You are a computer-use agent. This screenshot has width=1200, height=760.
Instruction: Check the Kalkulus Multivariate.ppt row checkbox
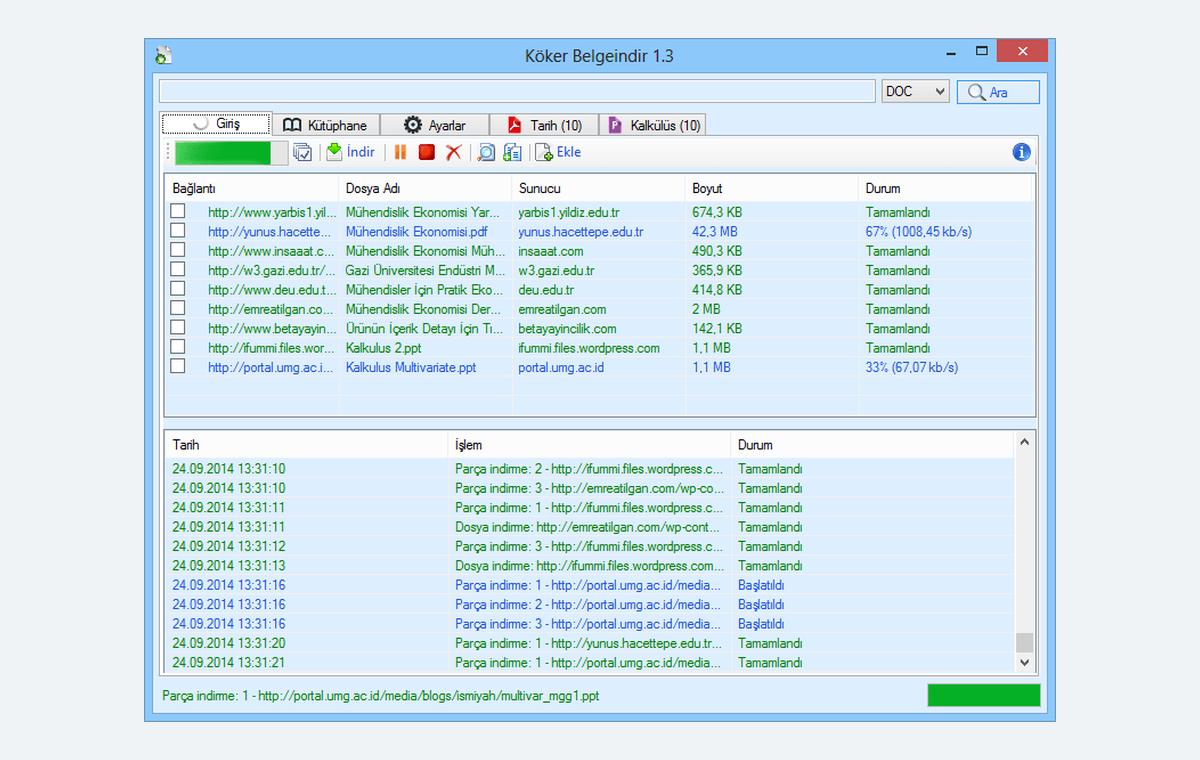tap(178, 366)
